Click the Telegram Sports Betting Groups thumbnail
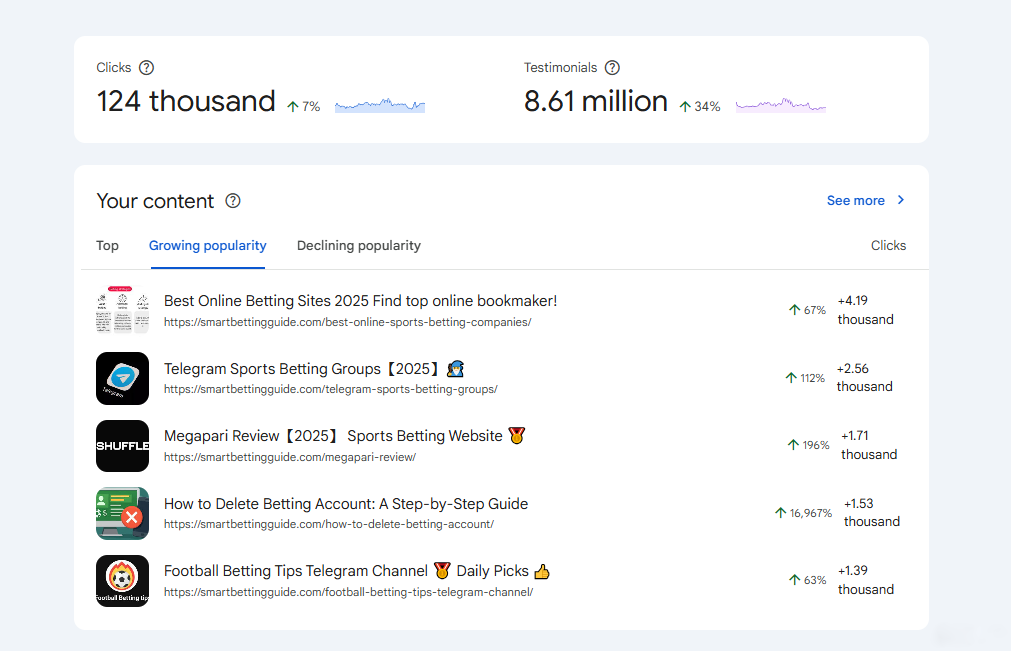The width and height of the screenshot is (1011, 651). (x=122, y=378)
